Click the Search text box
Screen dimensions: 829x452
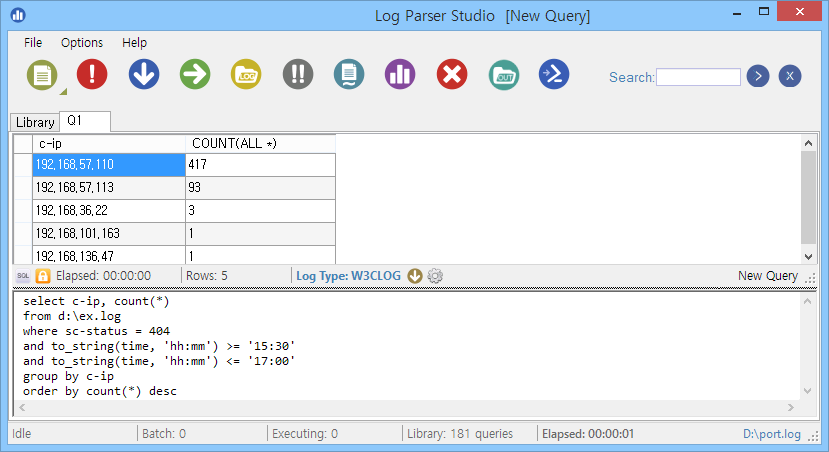[698, 77]
